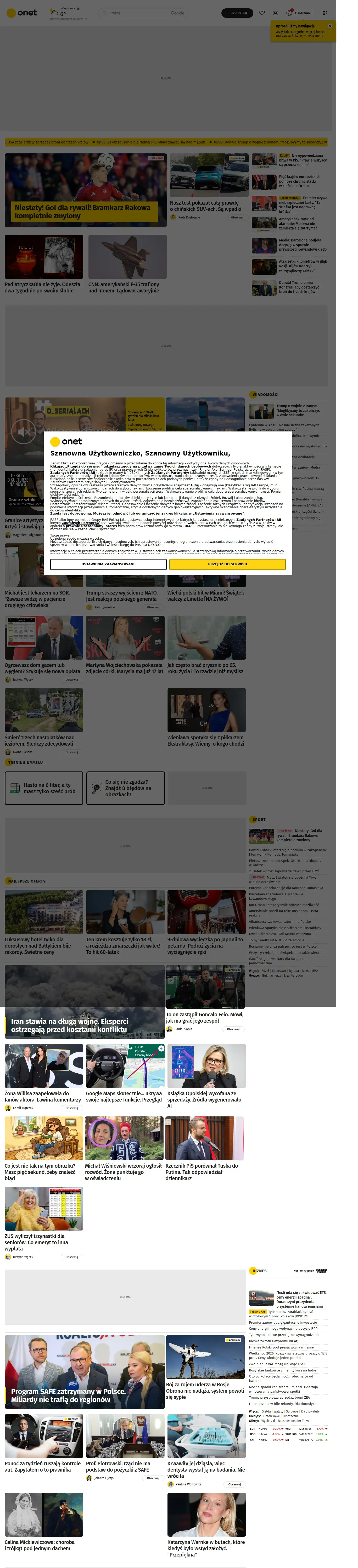The image size is (358, 1568).
Task: Click the 'Logowanie' link
Action: pos(304,13)
